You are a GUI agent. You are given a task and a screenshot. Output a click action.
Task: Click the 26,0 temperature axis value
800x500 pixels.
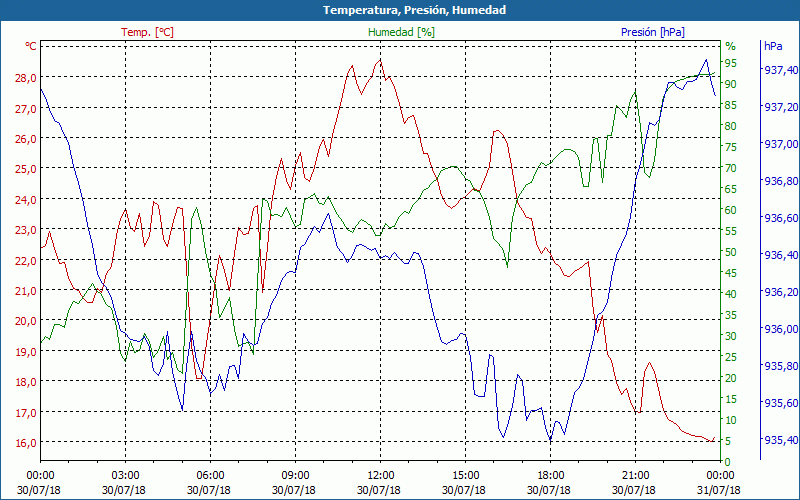27,138
